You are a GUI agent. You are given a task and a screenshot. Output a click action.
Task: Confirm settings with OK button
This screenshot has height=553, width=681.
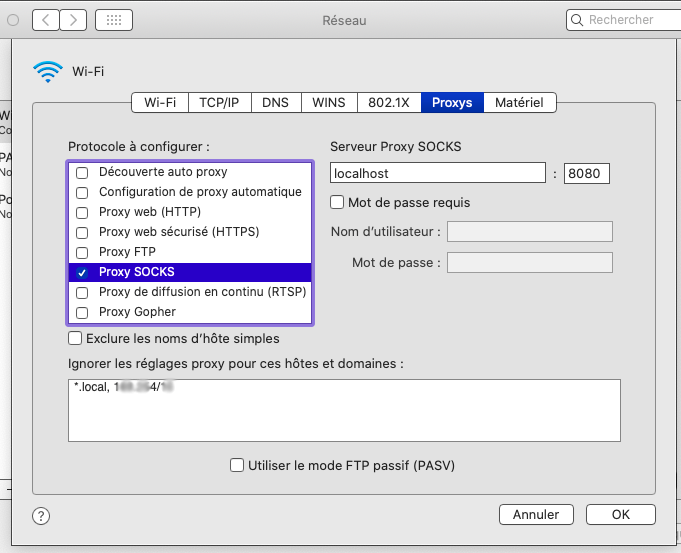[x=620, y=514]
